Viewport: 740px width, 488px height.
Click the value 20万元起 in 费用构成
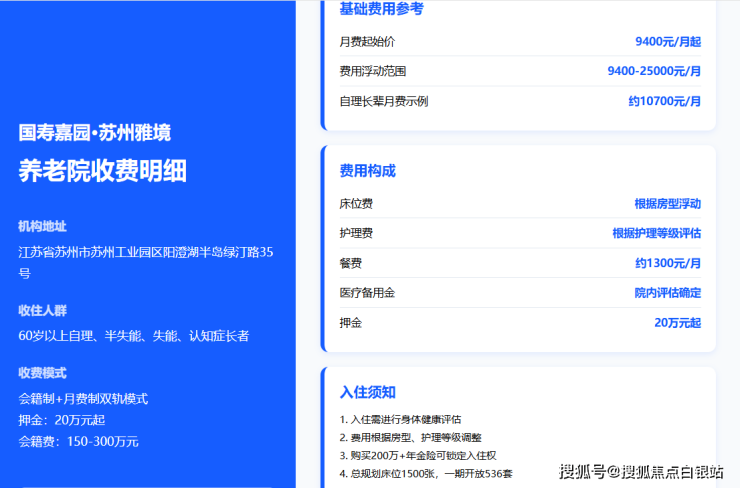click(678, 323)
